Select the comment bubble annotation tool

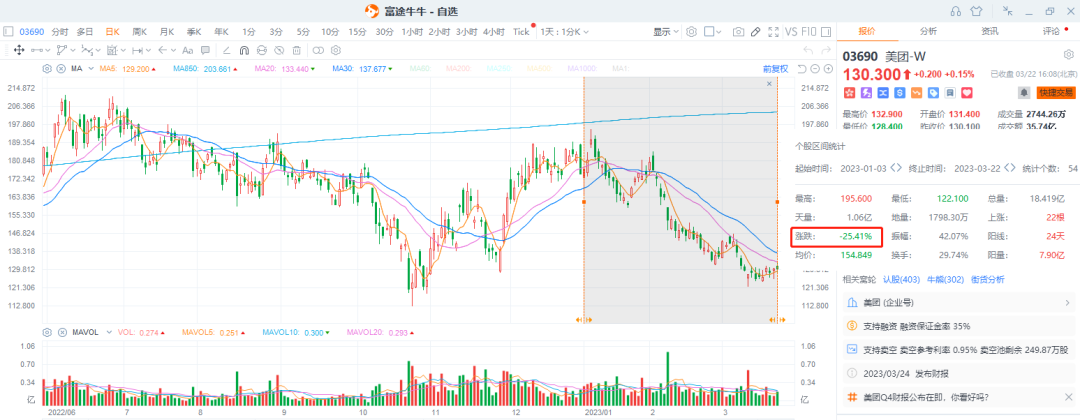coord(205,50)
